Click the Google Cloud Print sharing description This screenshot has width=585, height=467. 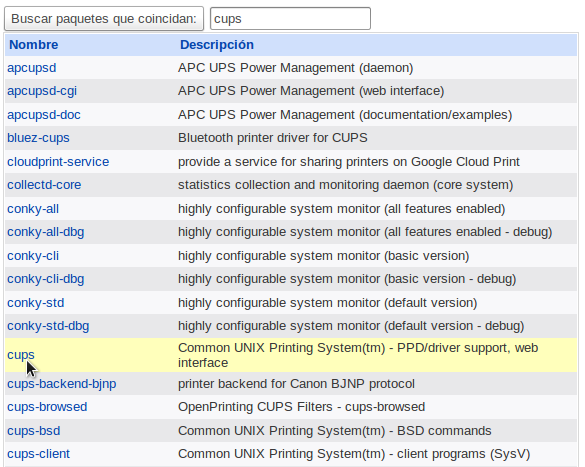tap(348, 162)
